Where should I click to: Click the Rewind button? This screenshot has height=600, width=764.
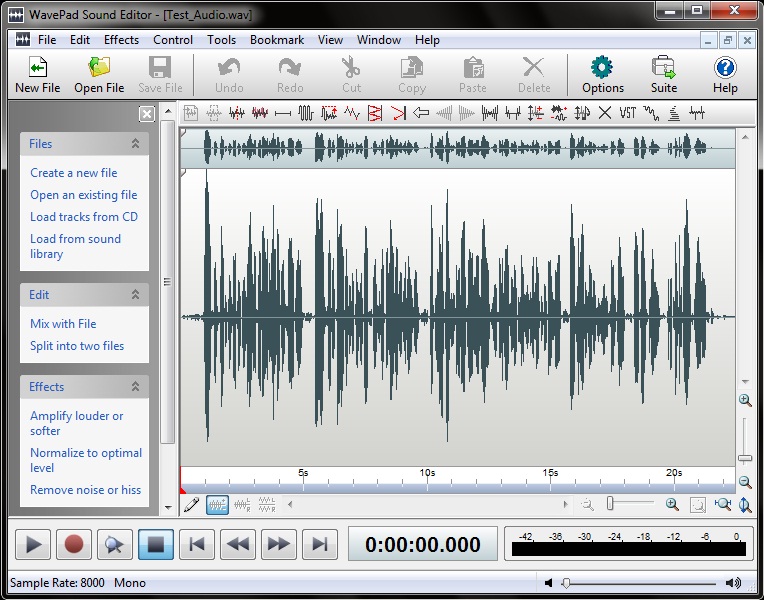point(238,544)
